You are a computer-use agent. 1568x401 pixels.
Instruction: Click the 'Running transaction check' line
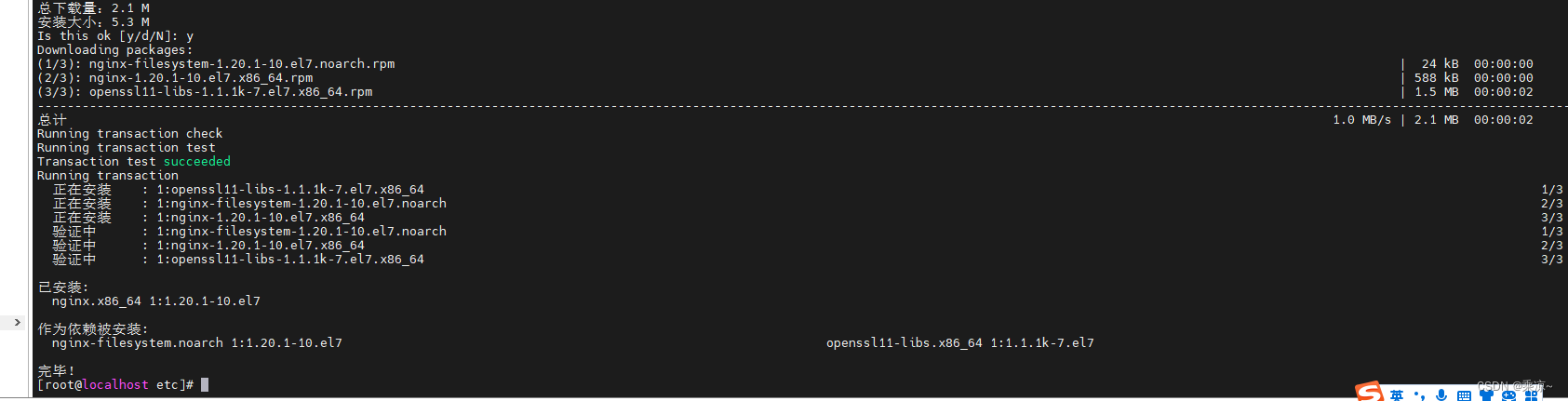[x=130, y=134]
